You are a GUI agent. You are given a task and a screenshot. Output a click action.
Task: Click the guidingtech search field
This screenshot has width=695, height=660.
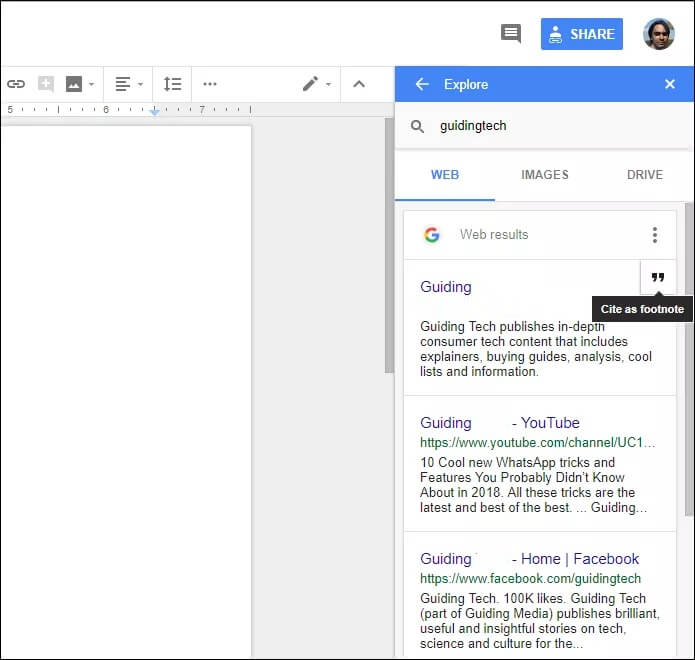[544, 126]
